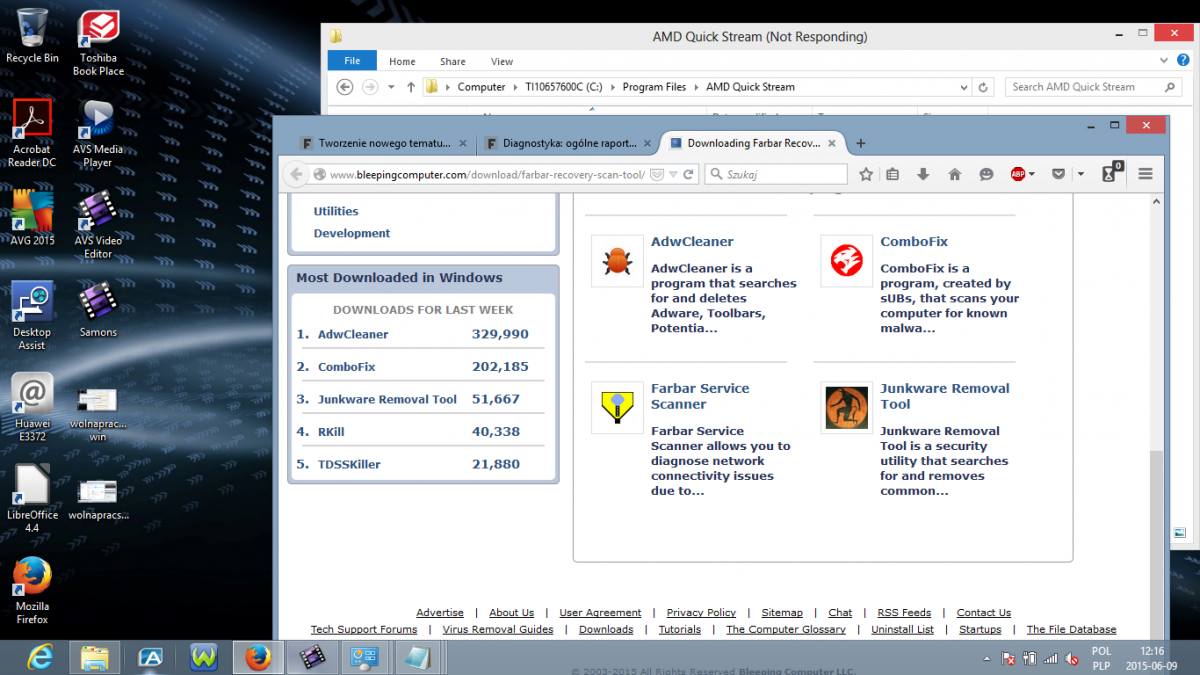Open RKill link in downloads list
1200x675 pixels.
pos(331,432)
